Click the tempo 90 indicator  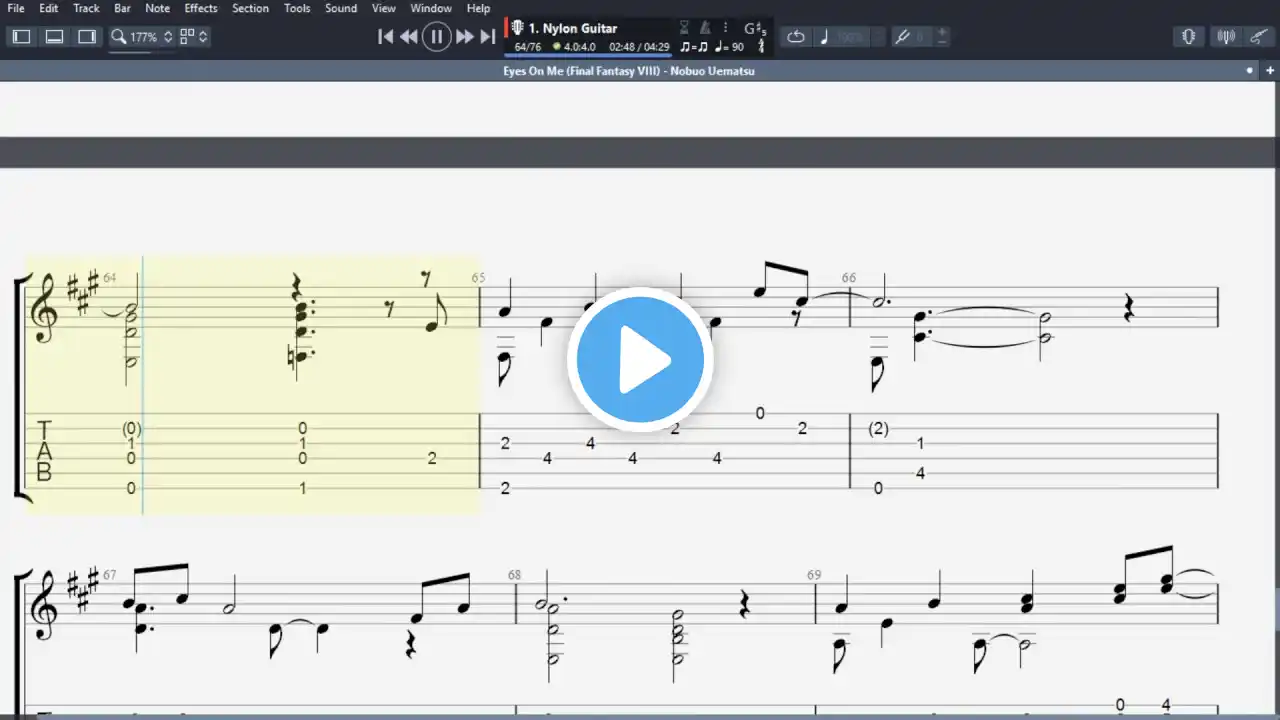729,47
